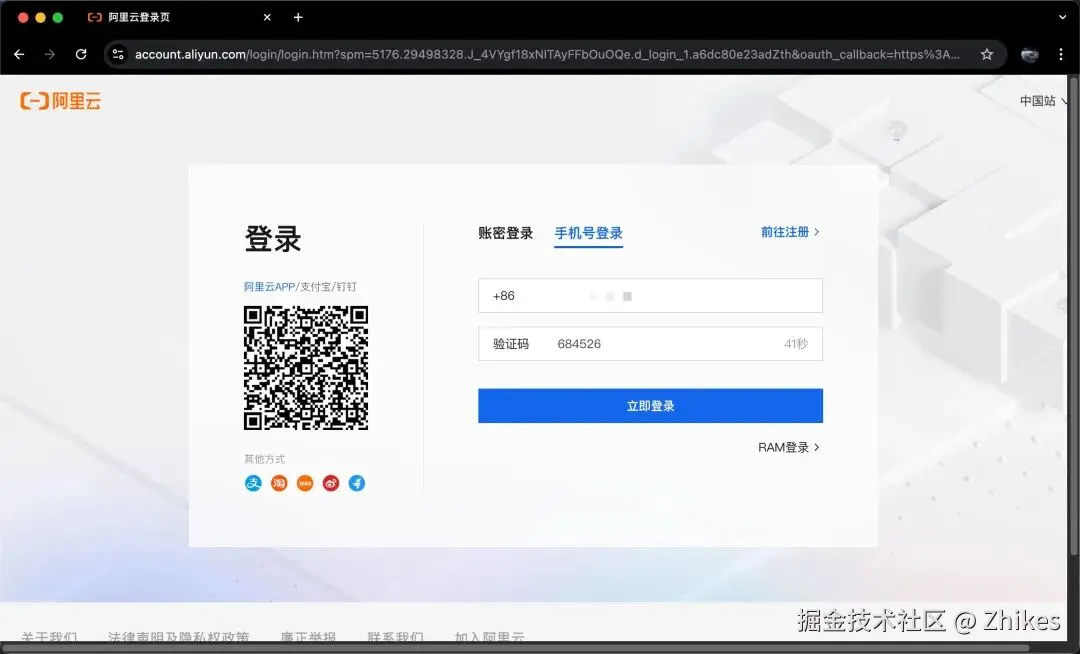Viewport: 1080px width, 654px height.
Task: Open the 联系我们 footer link
Action: pos(395,637)
